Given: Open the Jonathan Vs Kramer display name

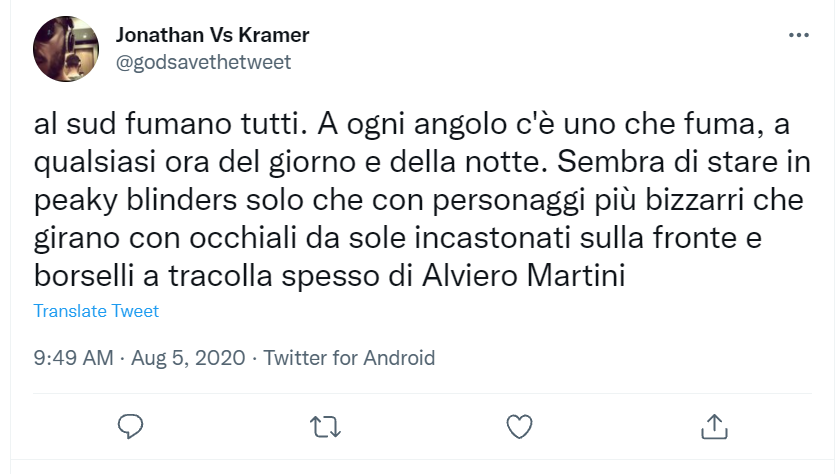Looking at the screenshot, I should click(213, 35).
